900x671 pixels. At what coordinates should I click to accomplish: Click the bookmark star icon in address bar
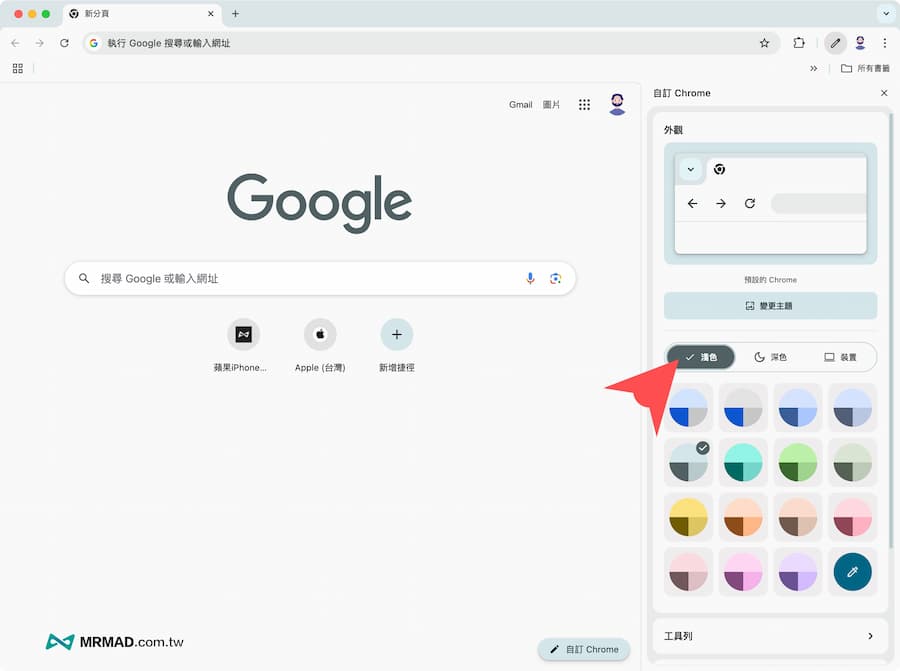click(x=764, y=43)
